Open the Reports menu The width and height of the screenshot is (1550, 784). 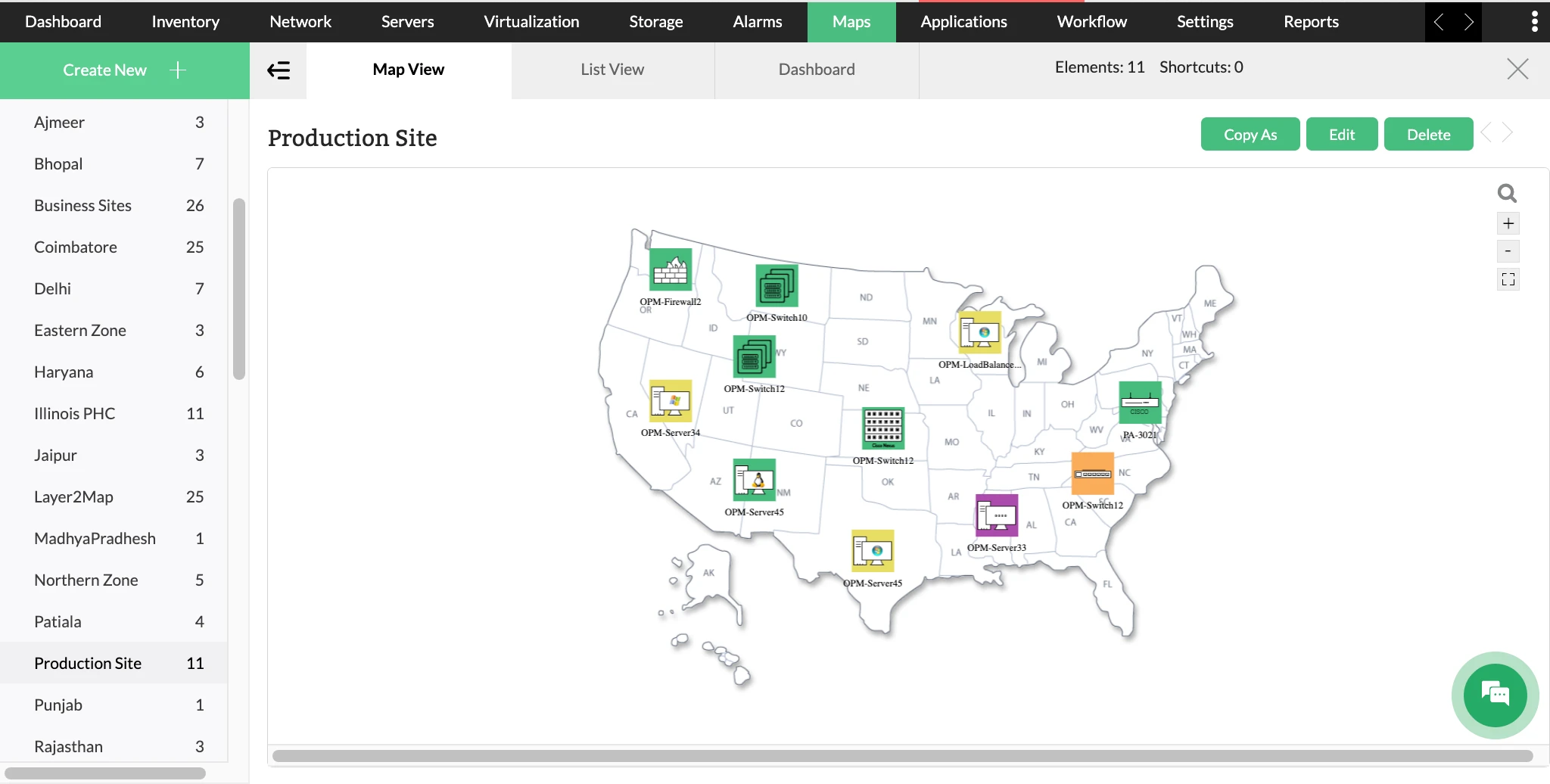1311,21
